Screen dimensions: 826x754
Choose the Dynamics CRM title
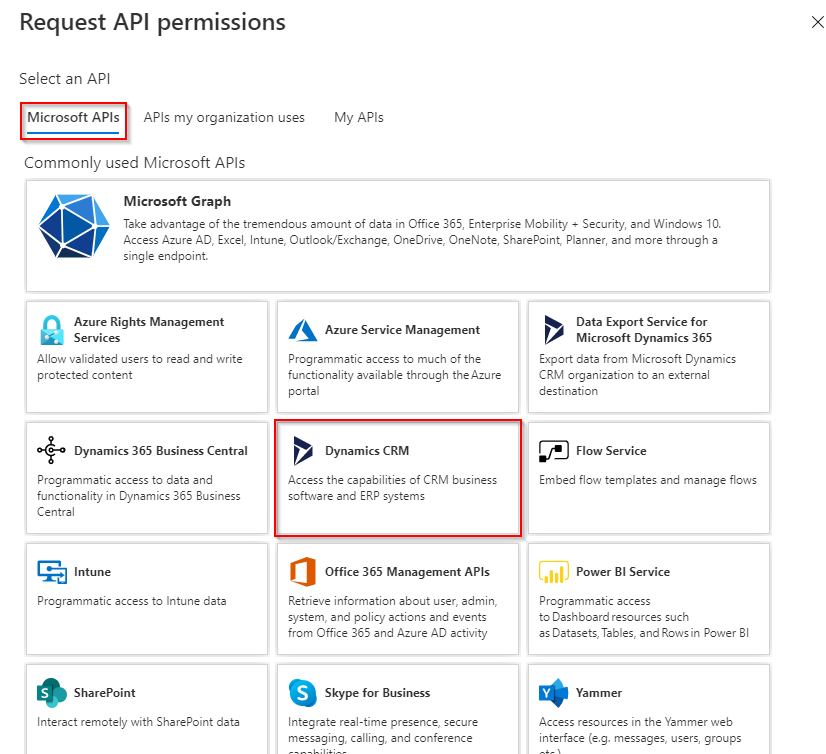(x=367, y=451)
